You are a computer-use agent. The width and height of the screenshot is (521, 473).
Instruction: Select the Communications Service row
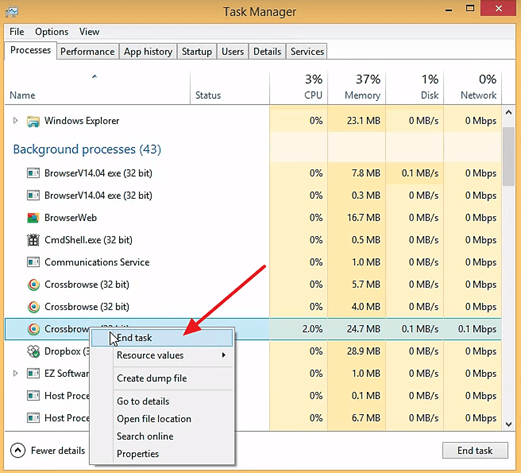253,262
